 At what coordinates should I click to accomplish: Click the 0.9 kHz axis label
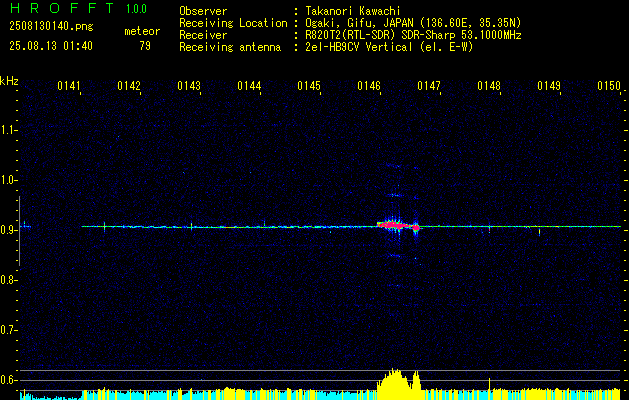tap(7, 230)
